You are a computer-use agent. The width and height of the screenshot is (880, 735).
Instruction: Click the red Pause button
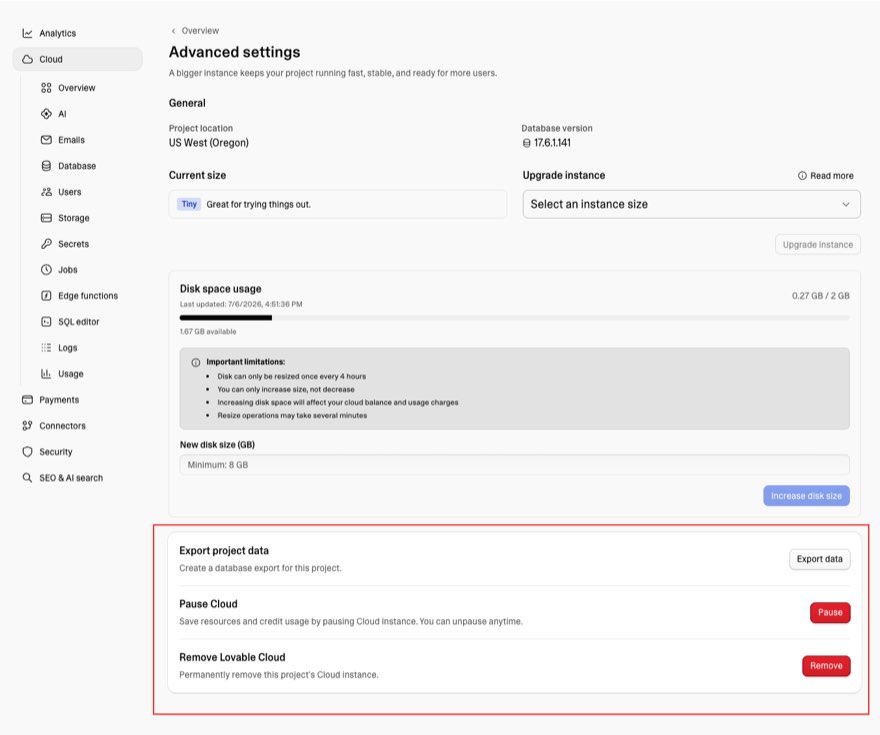(x=830, y=612)
